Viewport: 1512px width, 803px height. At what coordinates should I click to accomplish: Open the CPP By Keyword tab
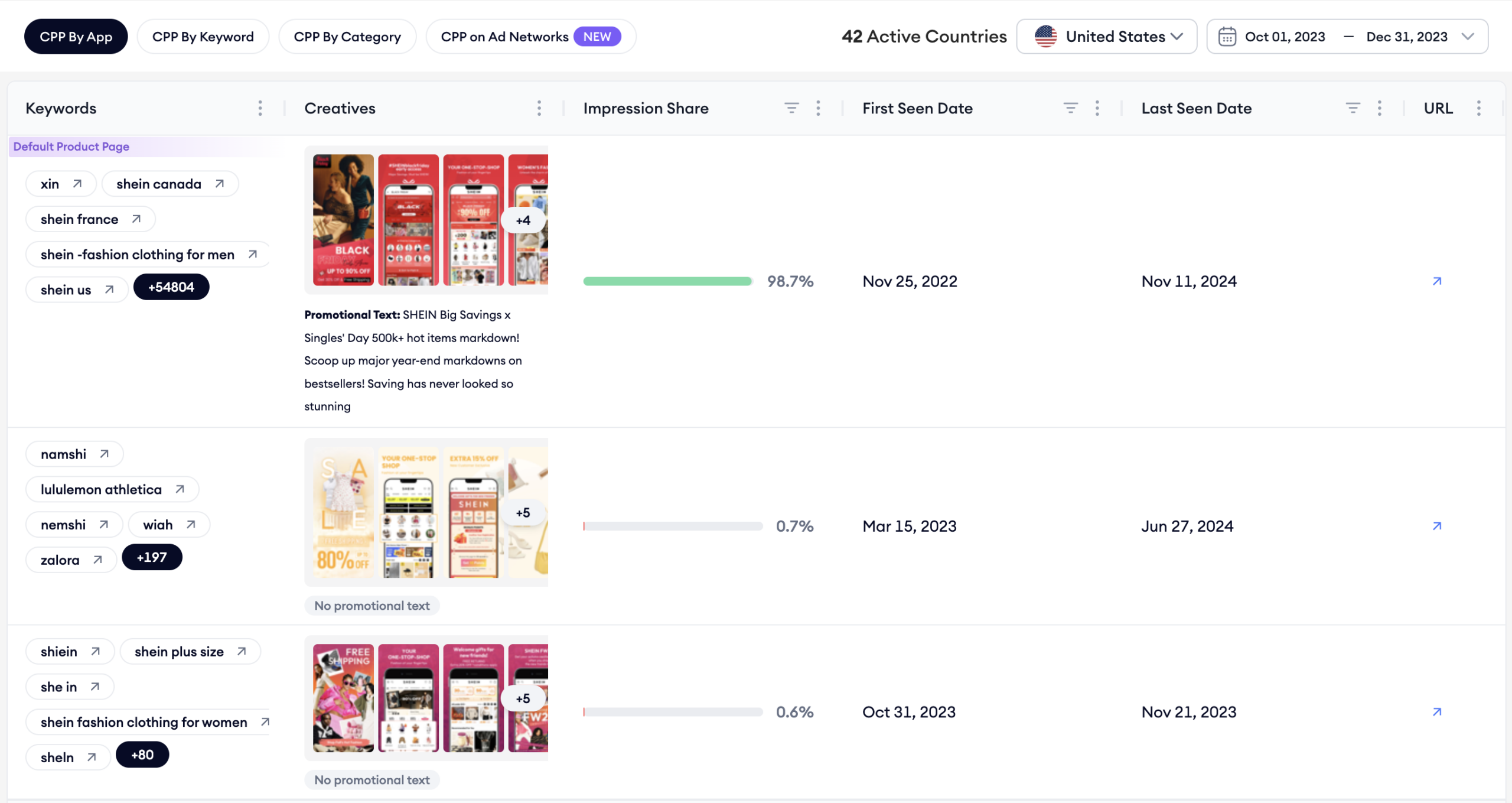coord(203,37)
